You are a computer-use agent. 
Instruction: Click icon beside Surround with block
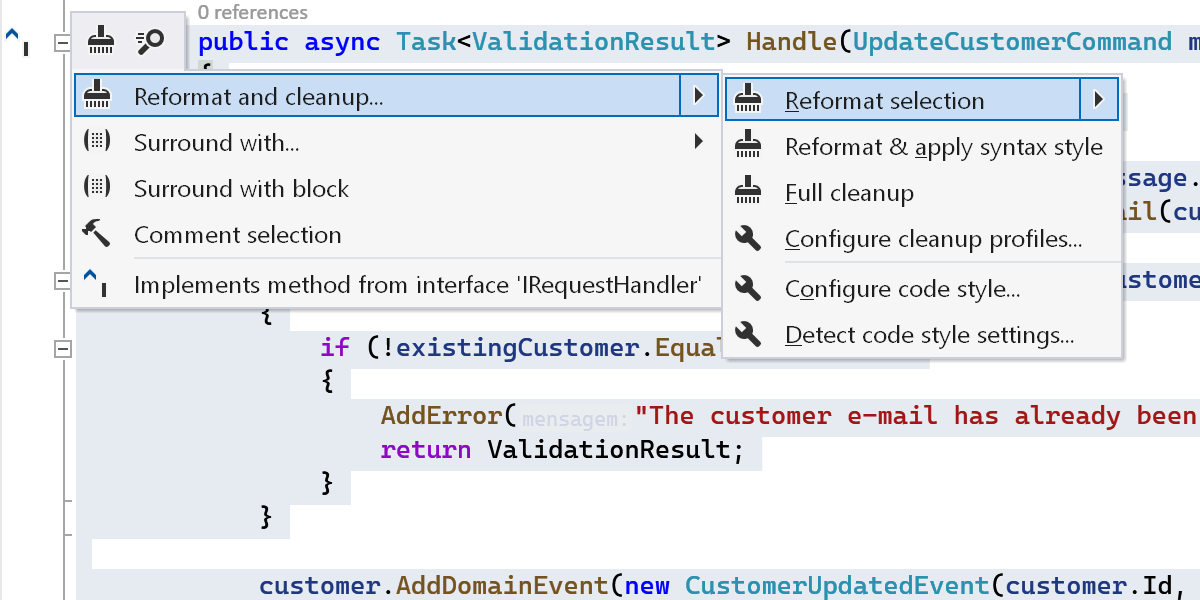(97, 189)
